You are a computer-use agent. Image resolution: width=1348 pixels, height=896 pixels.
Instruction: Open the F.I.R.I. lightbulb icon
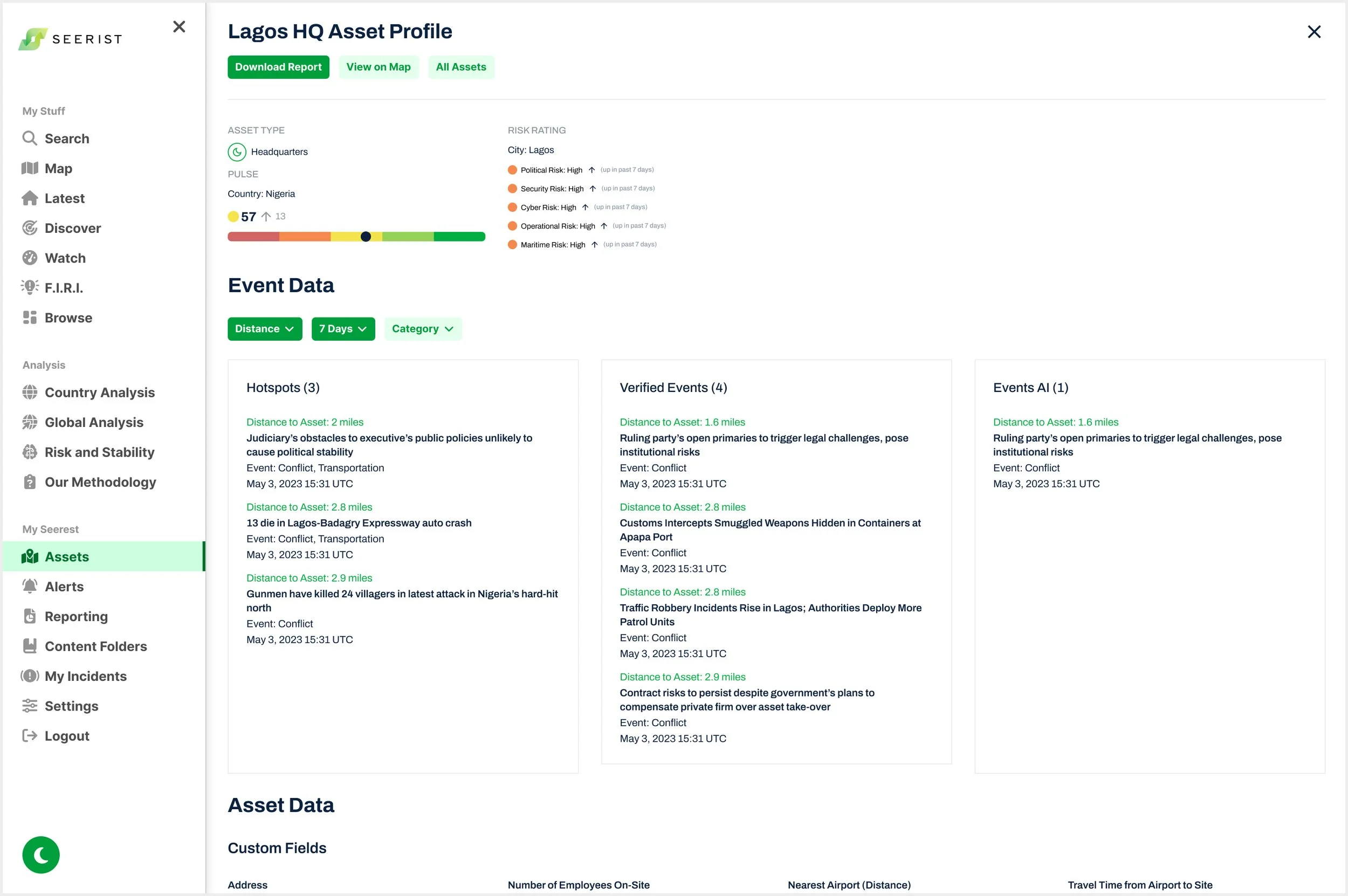click(30, 287)
